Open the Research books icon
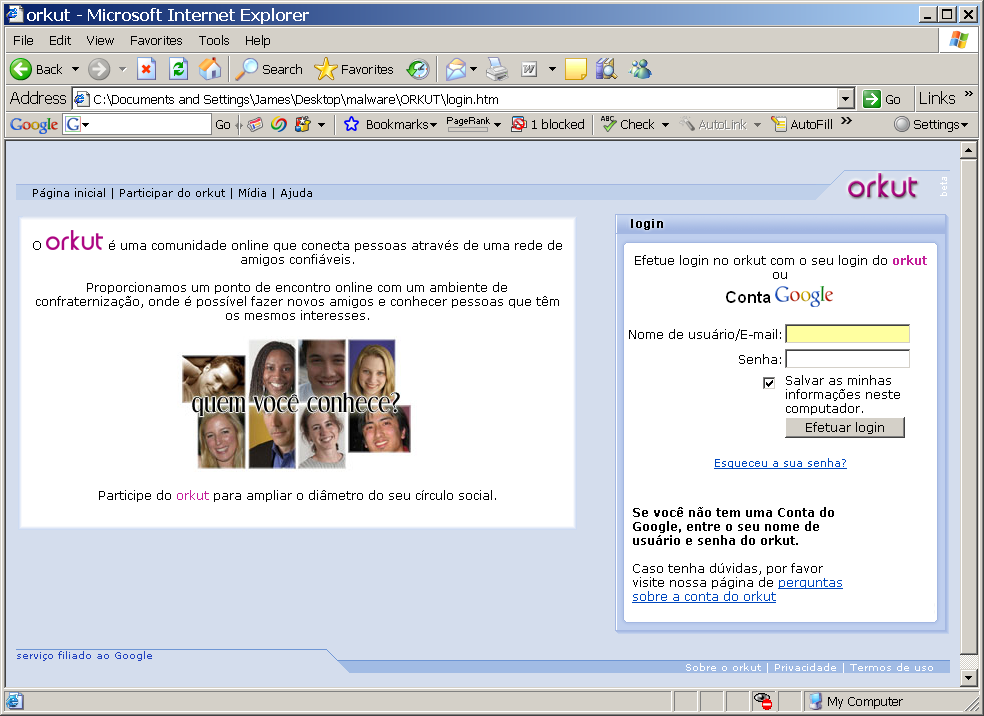The image size is (984, 716). point(606,69)
